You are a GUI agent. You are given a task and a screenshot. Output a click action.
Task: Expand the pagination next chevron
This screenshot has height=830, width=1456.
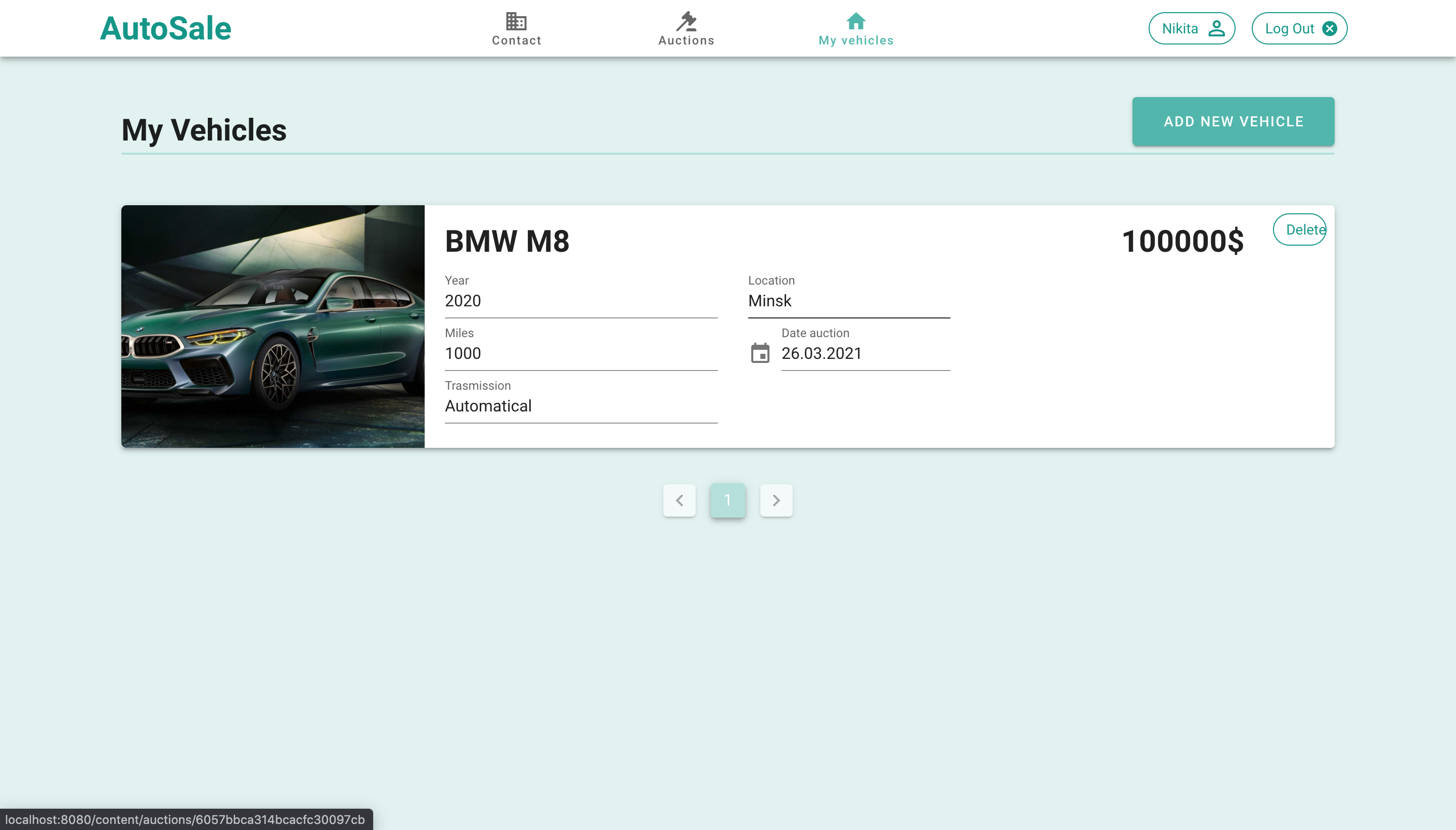click(x=776, y=500)
